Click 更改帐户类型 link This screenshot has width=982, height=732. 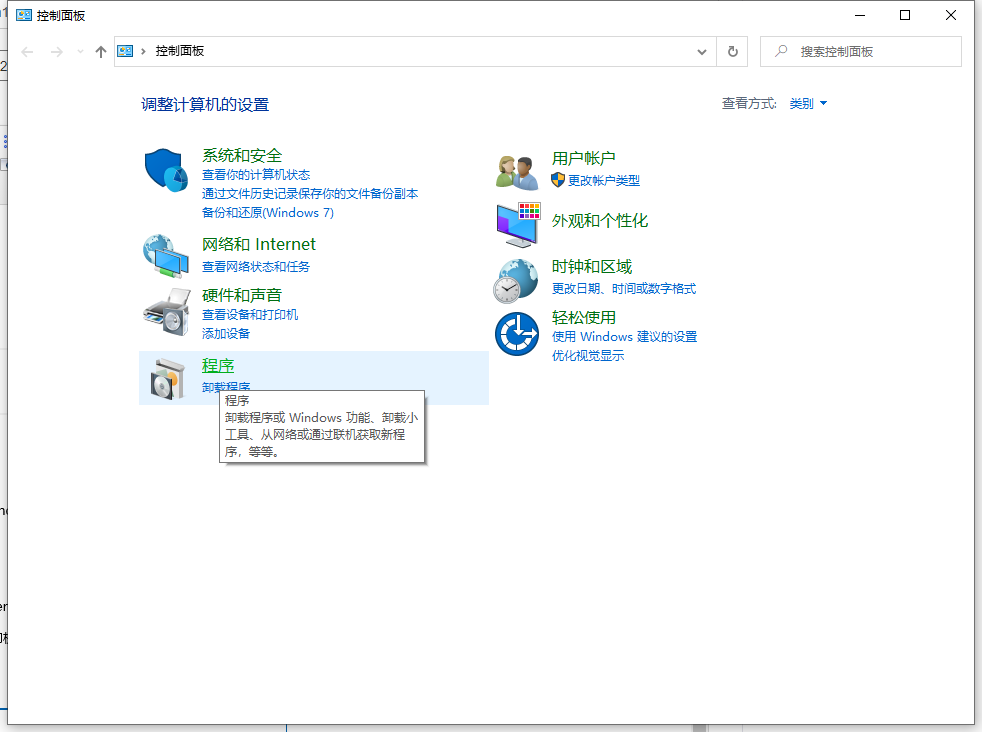coord(603,180)
